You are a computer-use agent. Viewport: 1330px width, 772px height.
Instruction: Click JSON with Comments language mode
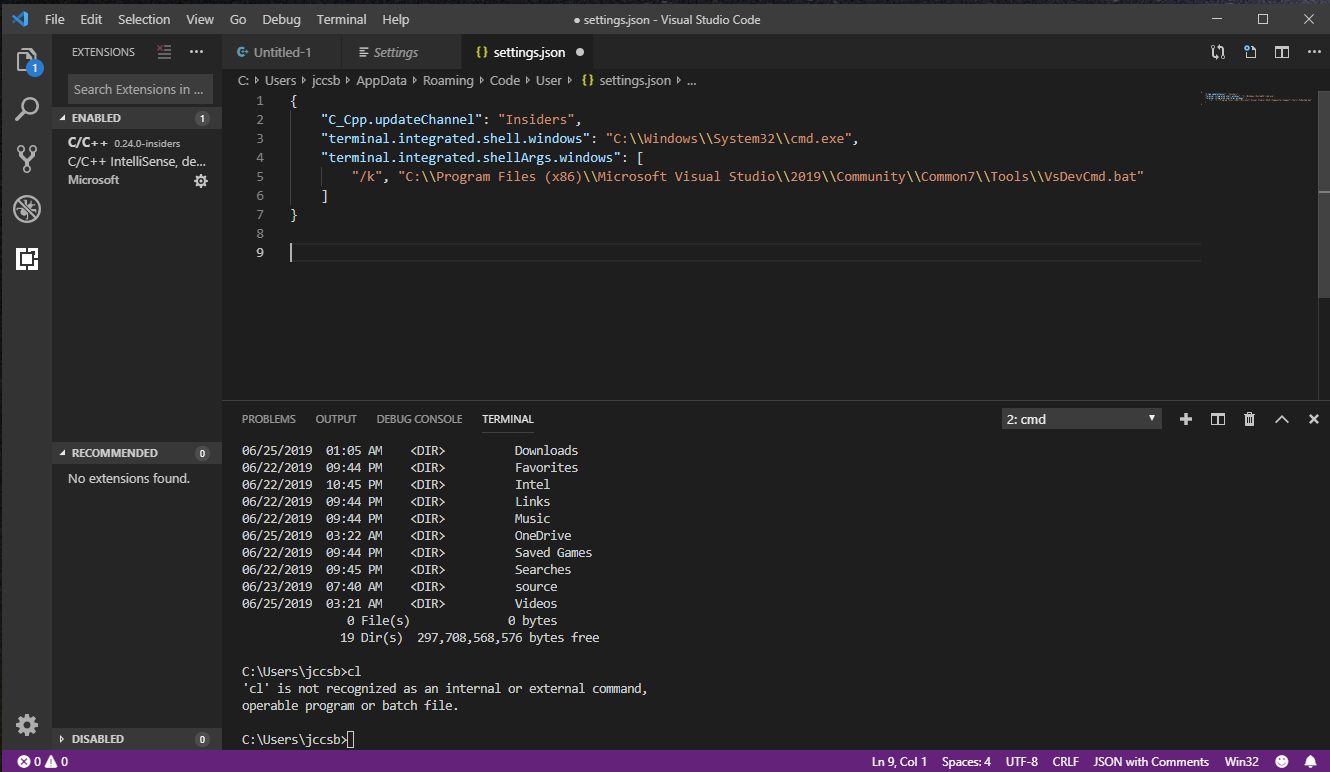coord(1151,762)
